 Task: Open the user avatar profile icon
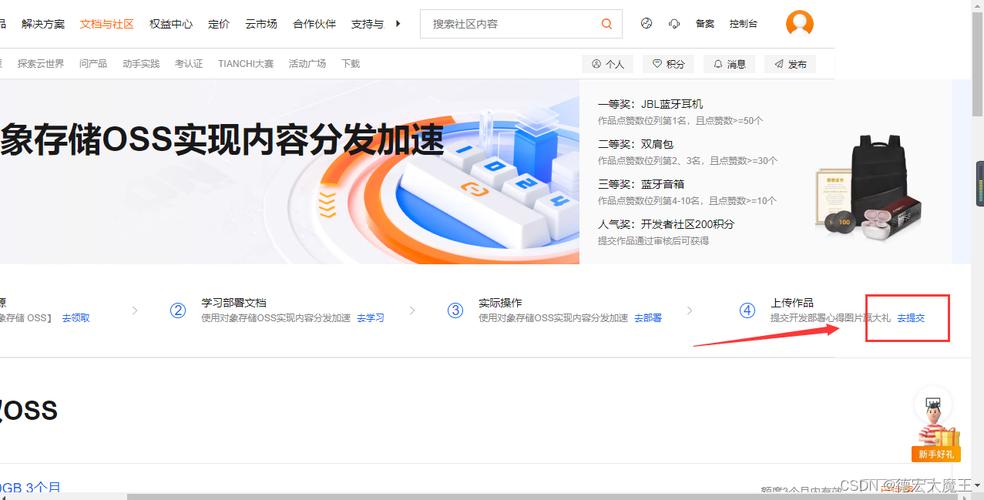(800, 23)
